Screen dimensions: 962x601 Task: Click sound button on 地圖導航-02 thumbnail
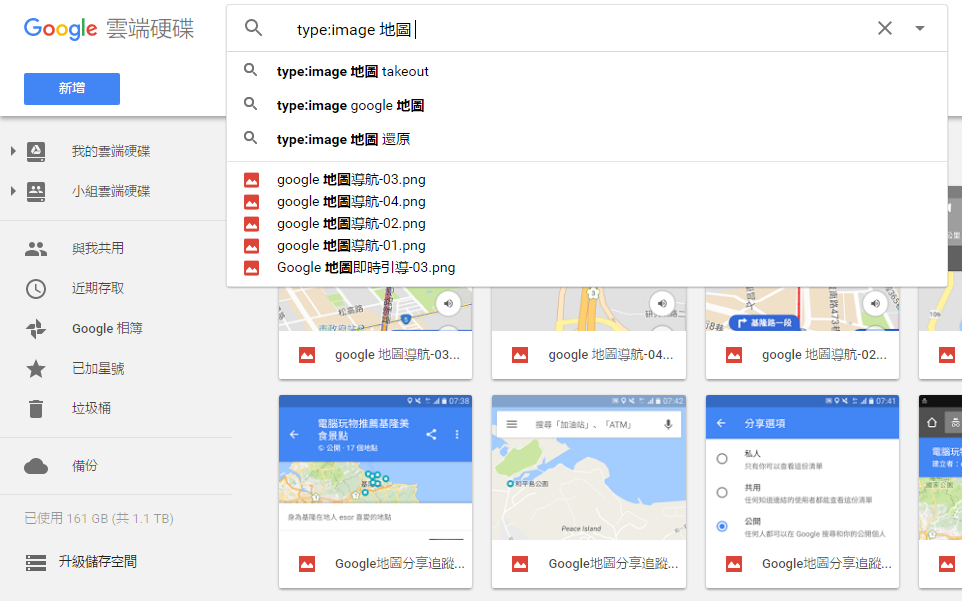pos(875,304)
